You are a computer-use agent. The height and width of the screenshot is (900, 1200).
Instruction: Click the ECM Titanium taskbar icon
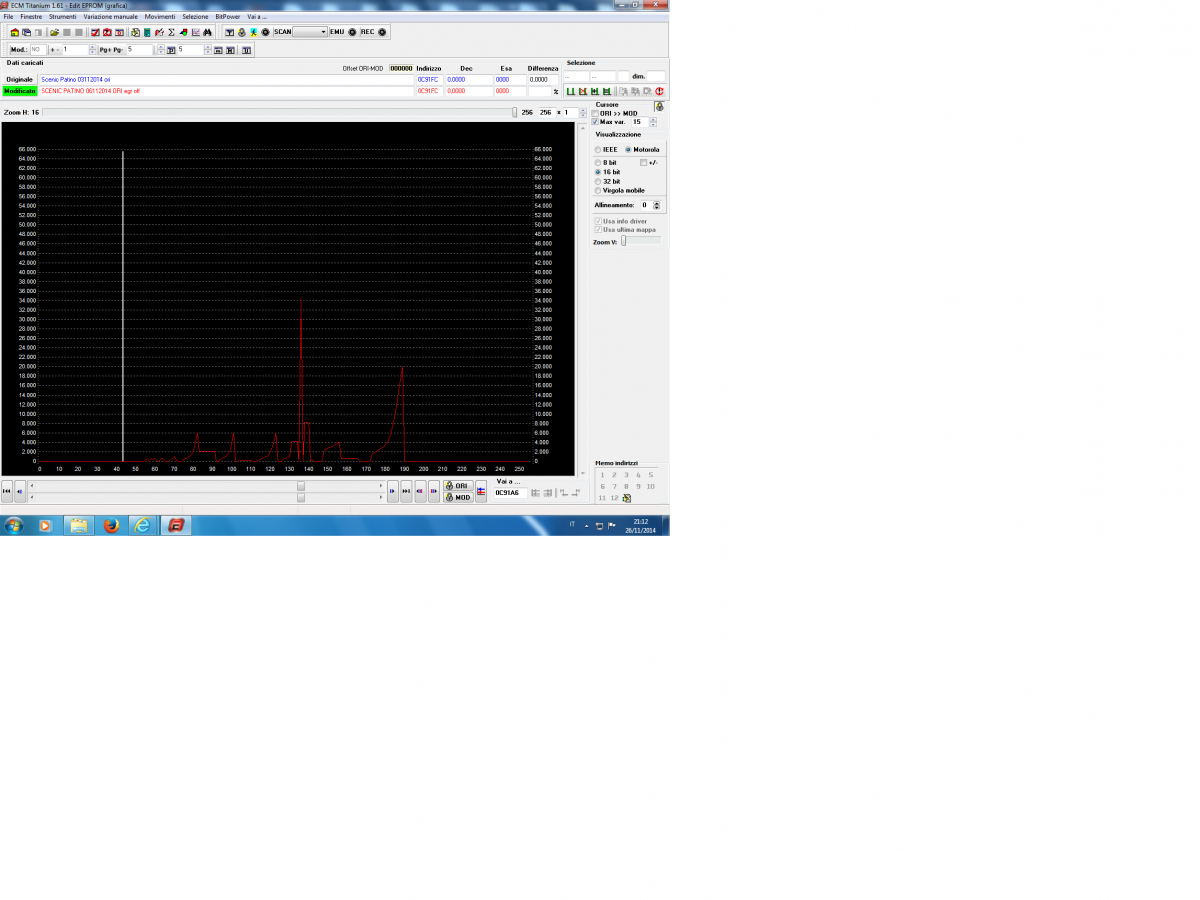click(176, 525)
